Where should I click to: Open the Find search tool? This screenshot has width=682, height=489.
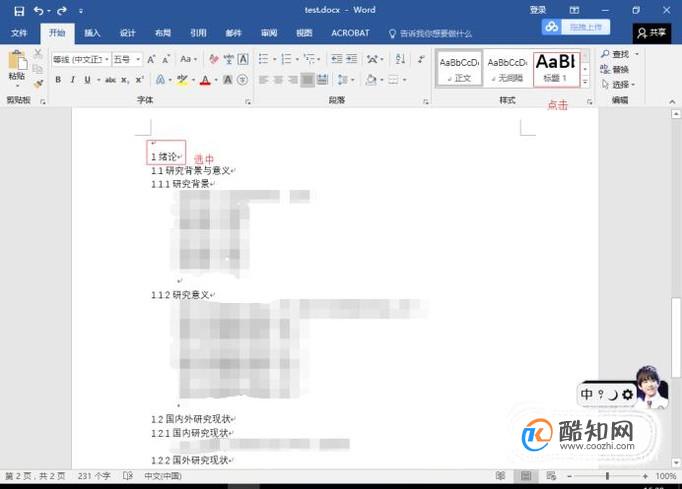pos(615,54)
